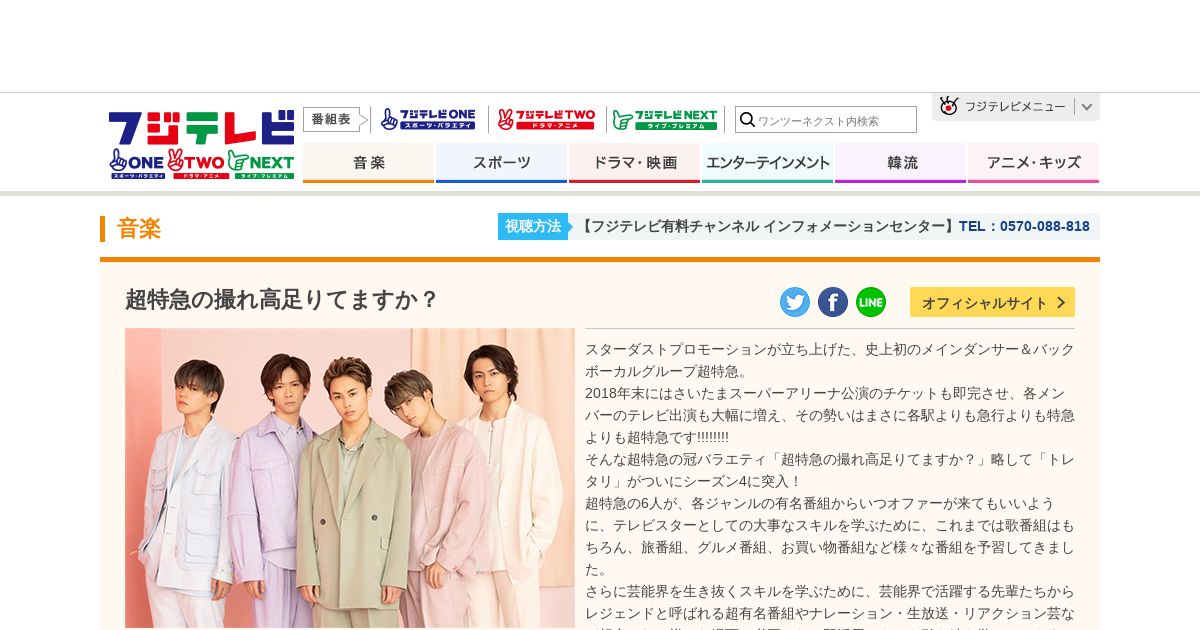Open the ドラマ・映画 category tab
Viewport: 1200px width, 630px height.
634,163
